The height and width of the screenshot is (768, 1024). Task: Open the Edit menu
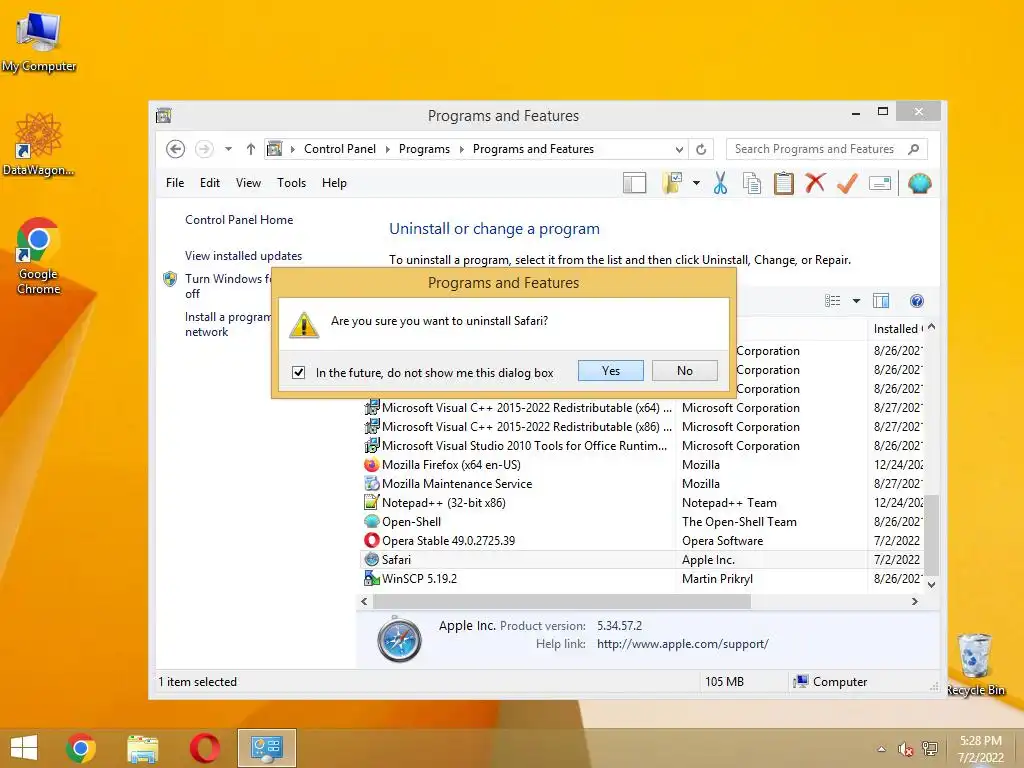pyautogui.click(x=210, y=183)
